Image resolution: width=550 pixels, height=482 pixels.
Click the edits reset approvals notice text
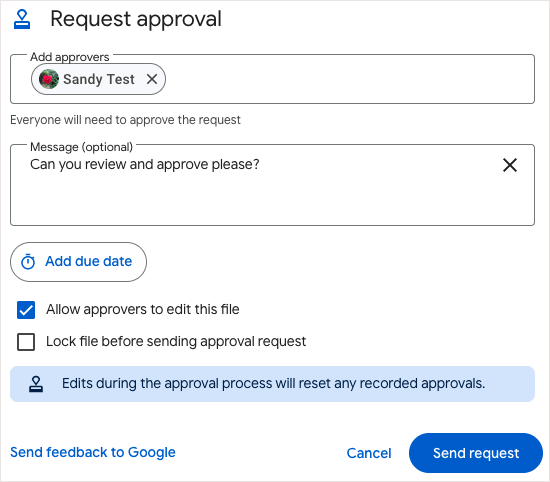coord(273,383)
